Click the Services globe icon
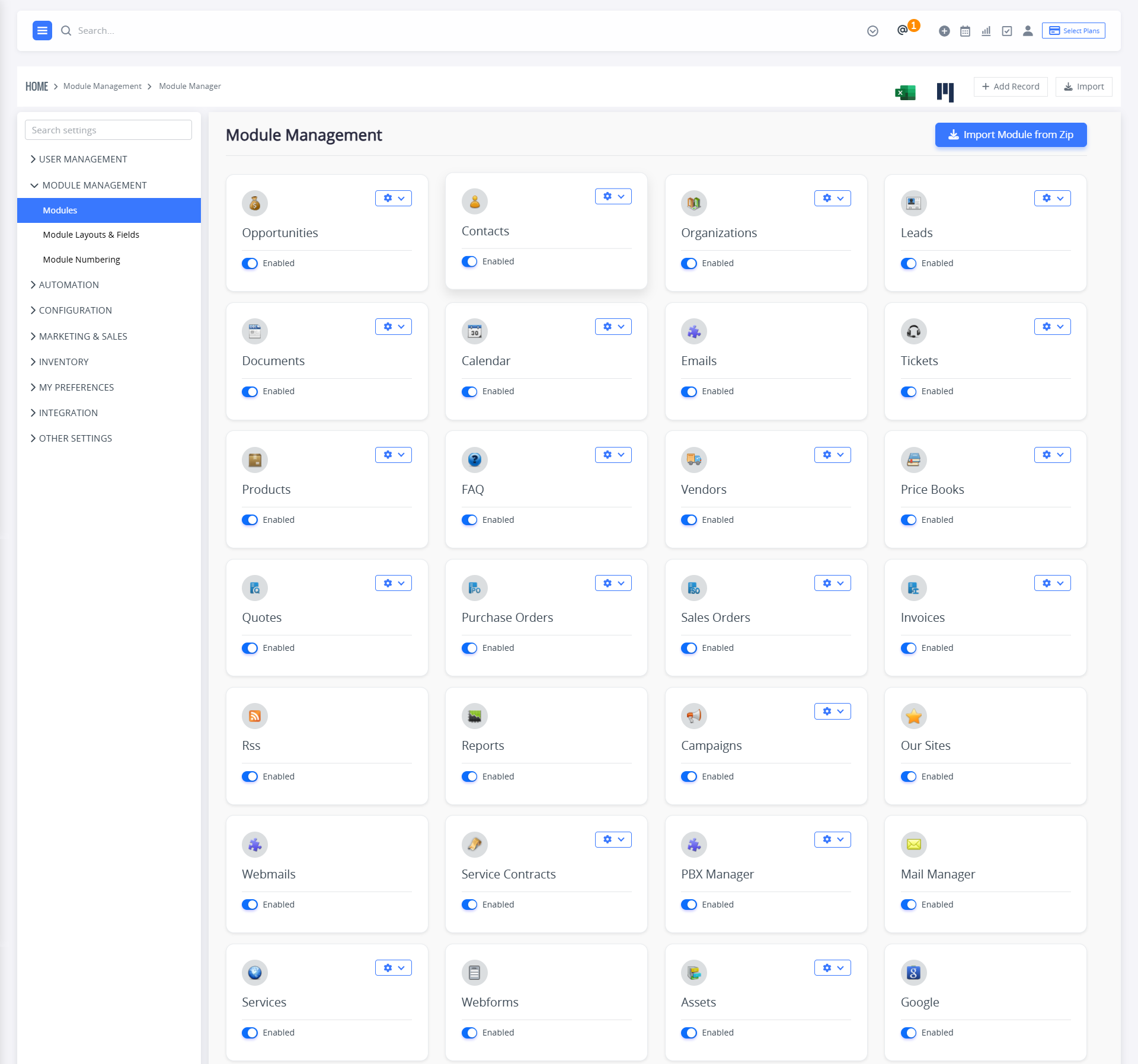Image resolution: width=1138 pixels, height=1064 pixels. tap(255, 973)
